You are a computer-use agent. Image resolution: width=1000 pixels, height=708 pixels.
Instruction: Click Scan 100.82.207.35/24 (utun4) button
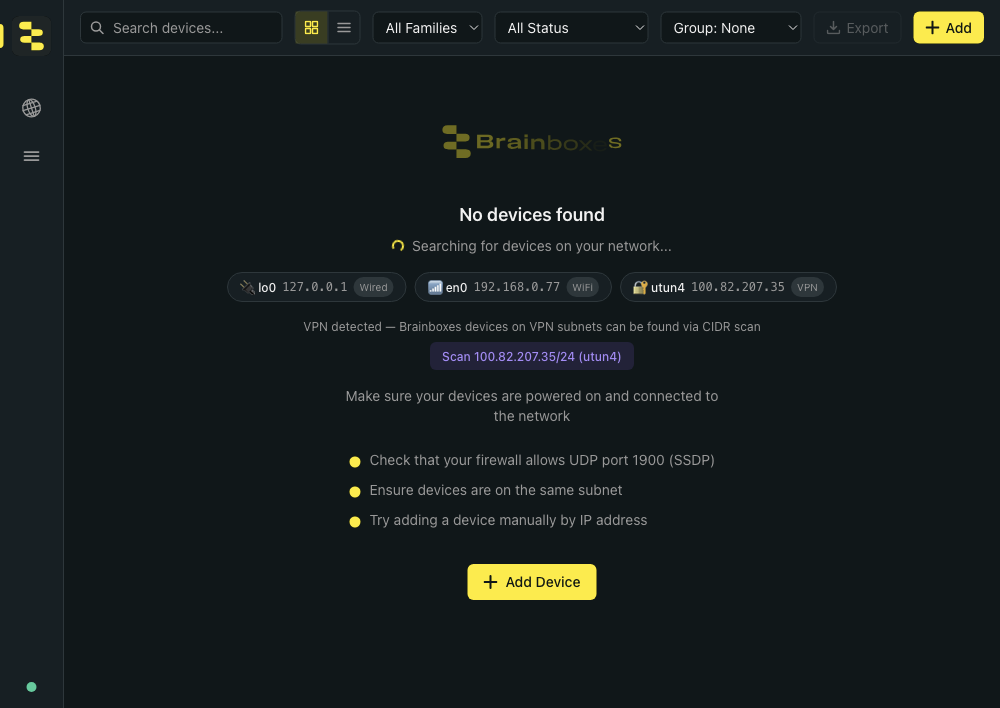pos(532,357)
